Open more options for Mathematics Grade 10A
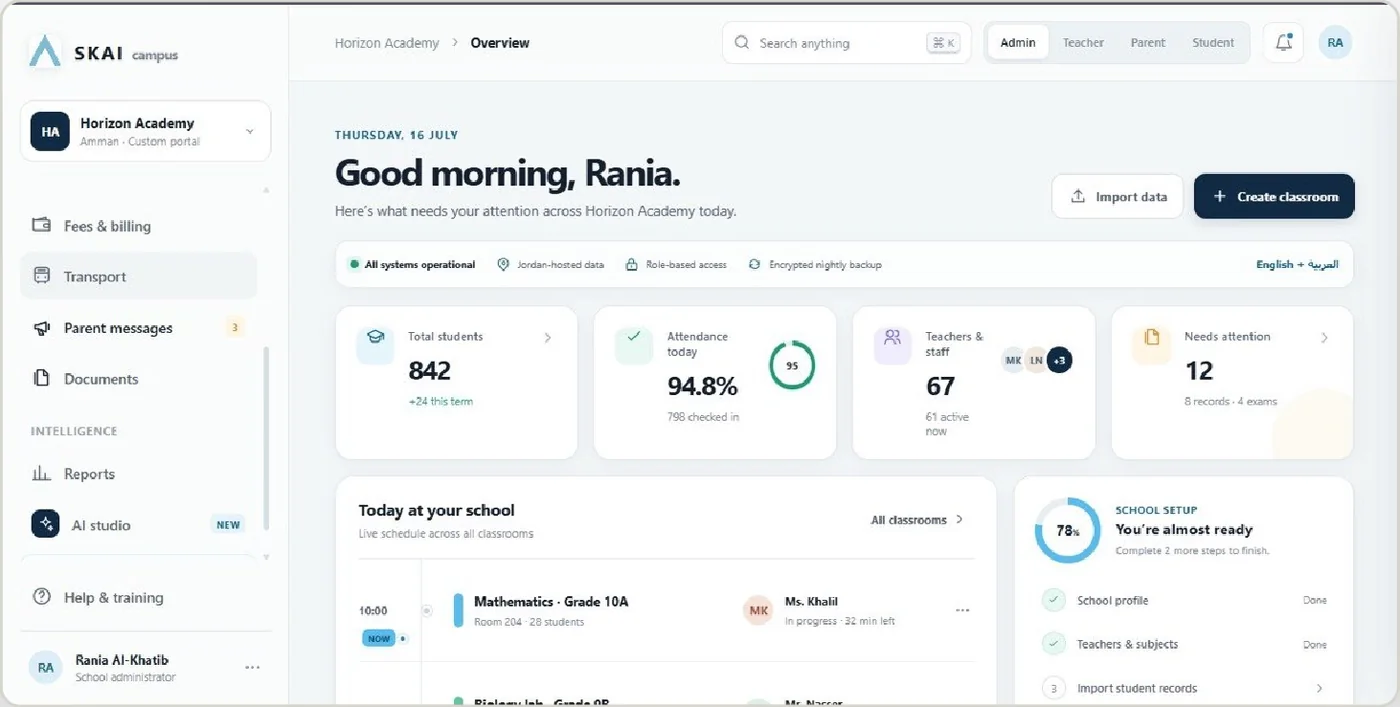This screenshot has width=1400, height=707. [962, 610]
